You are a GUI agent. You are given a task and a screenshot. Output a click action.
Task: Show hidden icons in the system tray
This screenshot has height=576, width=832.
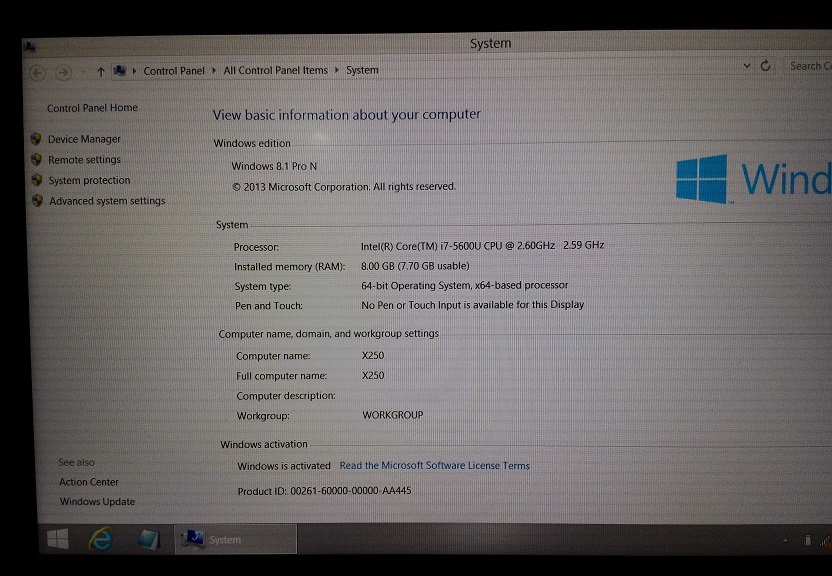point(785,540)
